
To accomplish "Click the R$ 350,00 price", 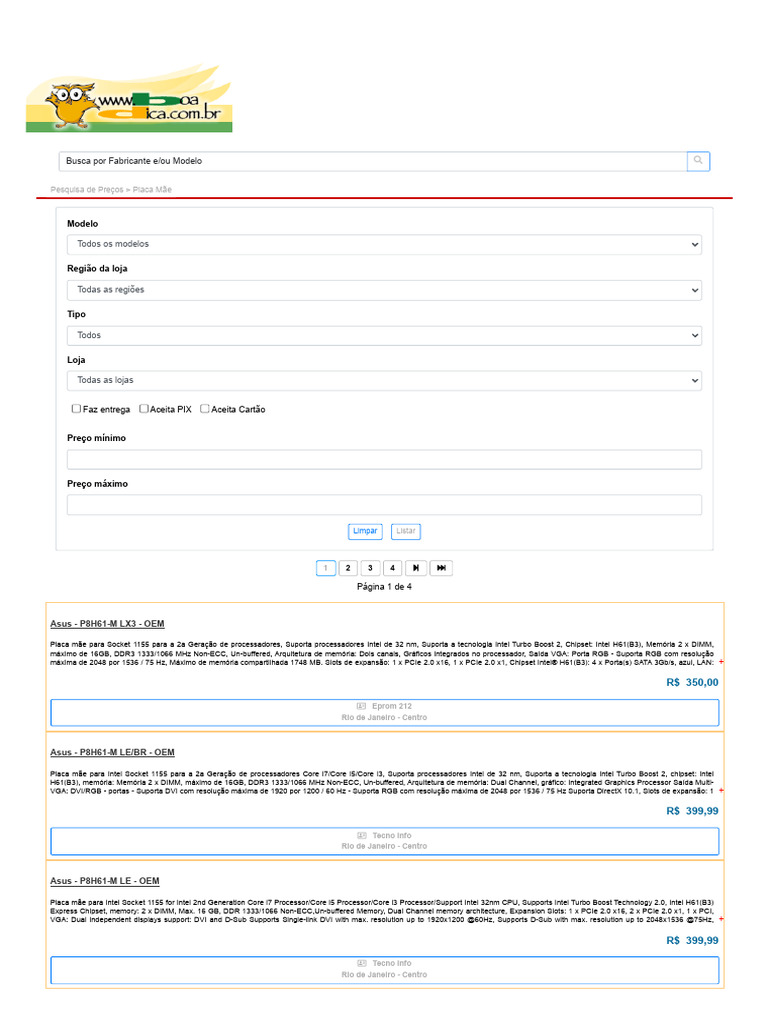I will pyautogui.click(x=692, y=682).
